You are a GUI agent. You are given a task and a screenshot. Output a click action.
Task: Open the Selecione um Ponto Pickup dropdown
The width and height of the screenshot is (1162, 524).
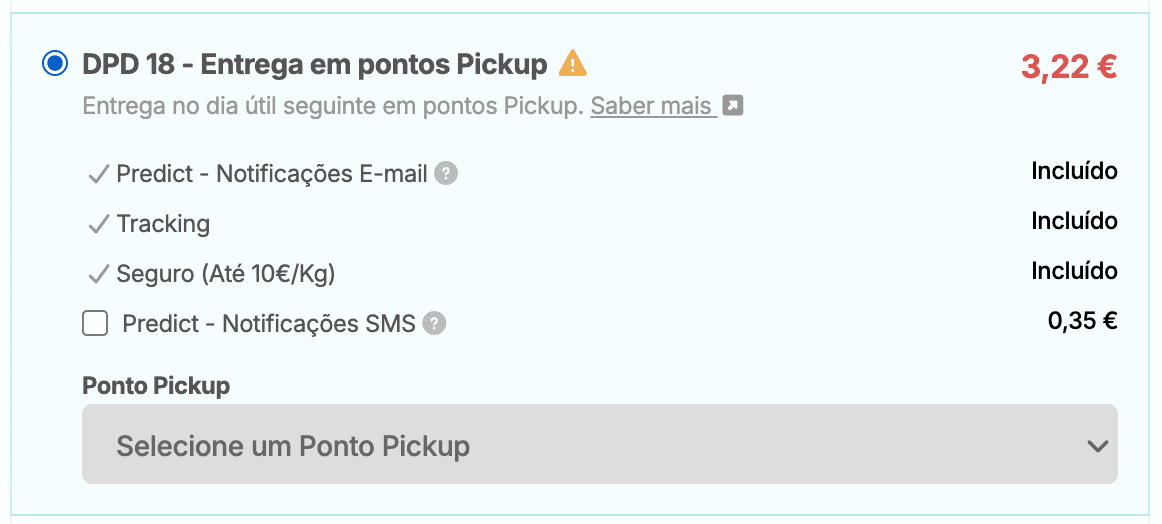click(598, 445)
